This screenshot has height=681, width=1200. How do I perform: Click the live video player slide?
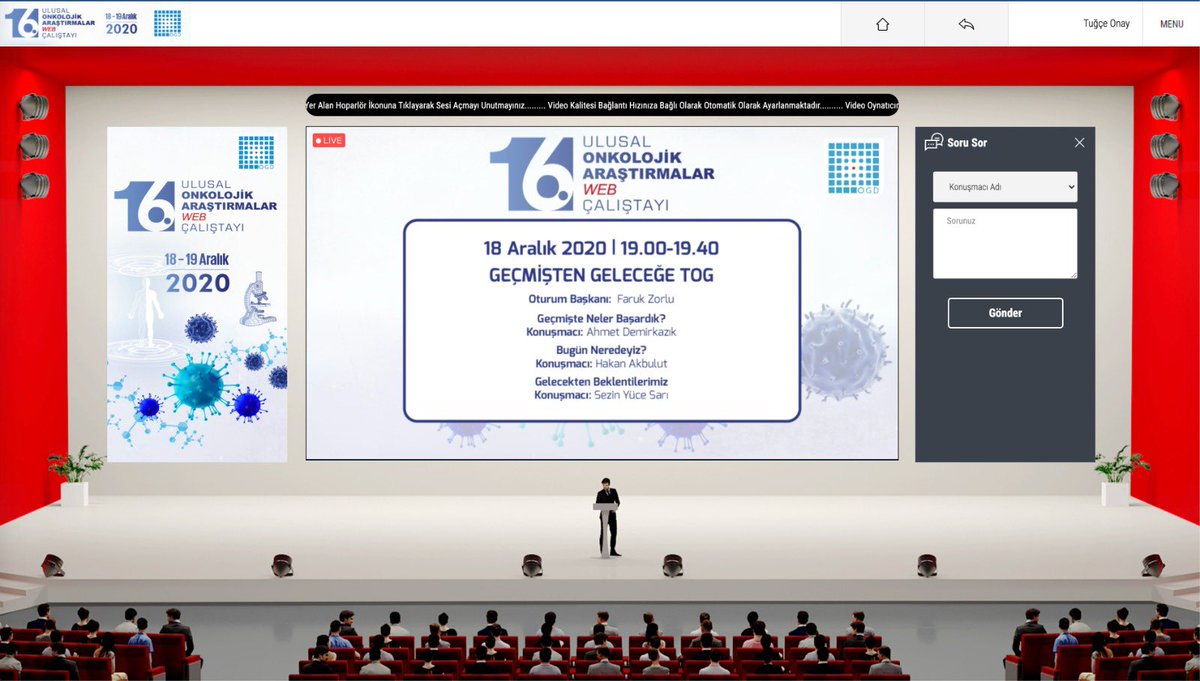point(602,293)
